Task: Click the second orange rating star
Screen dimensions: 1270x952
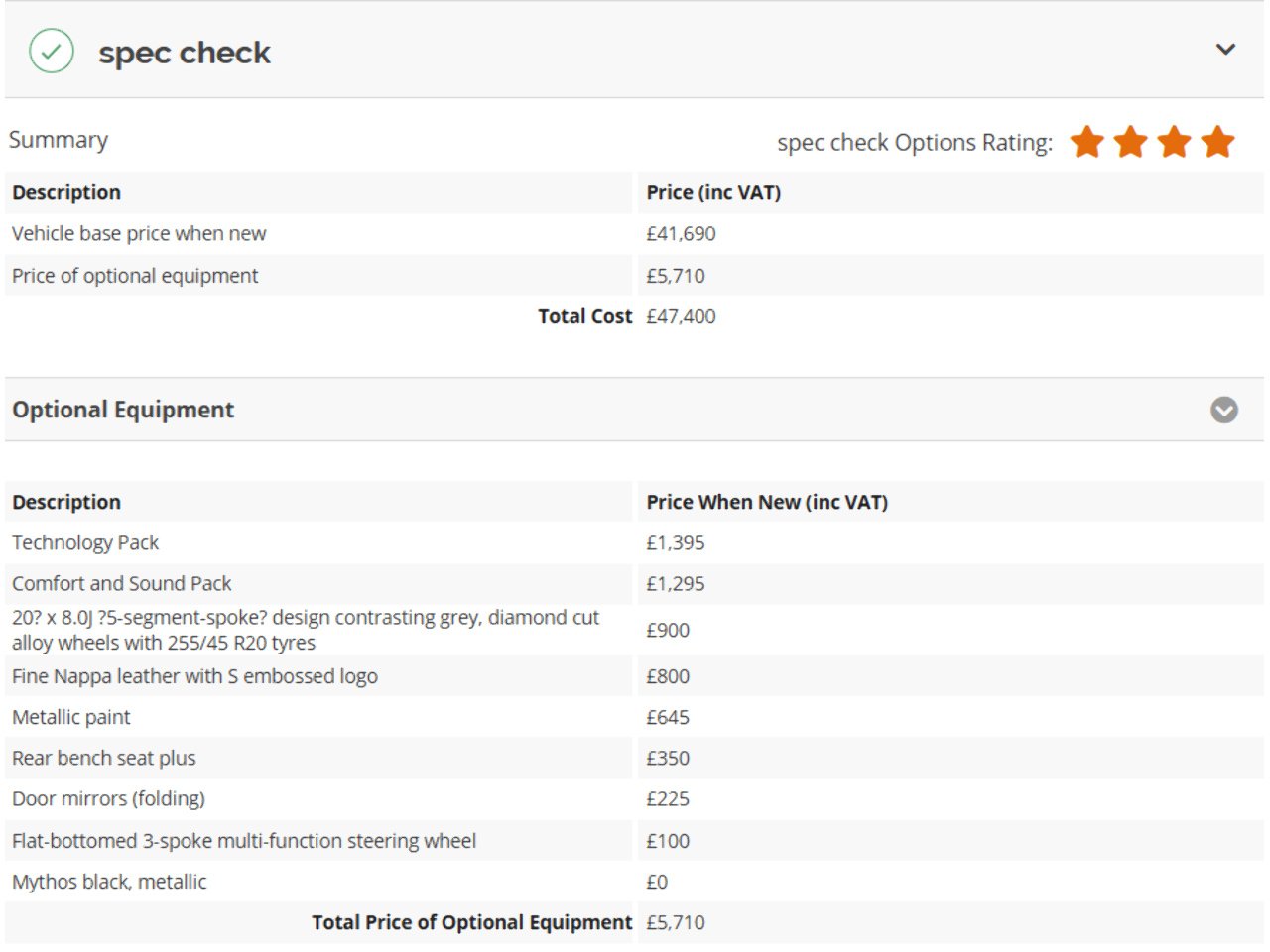Action: tap(1131, 142)
